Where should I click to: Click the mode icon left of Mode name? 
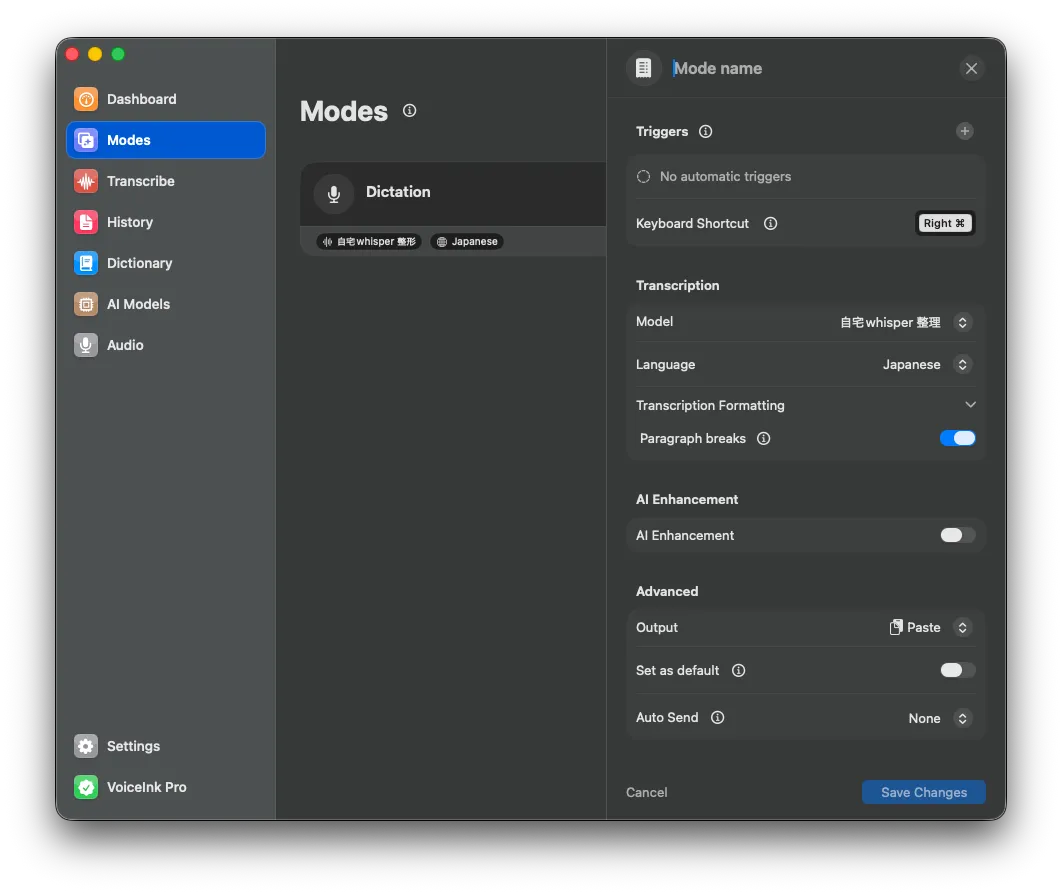[x=643, y=68]
